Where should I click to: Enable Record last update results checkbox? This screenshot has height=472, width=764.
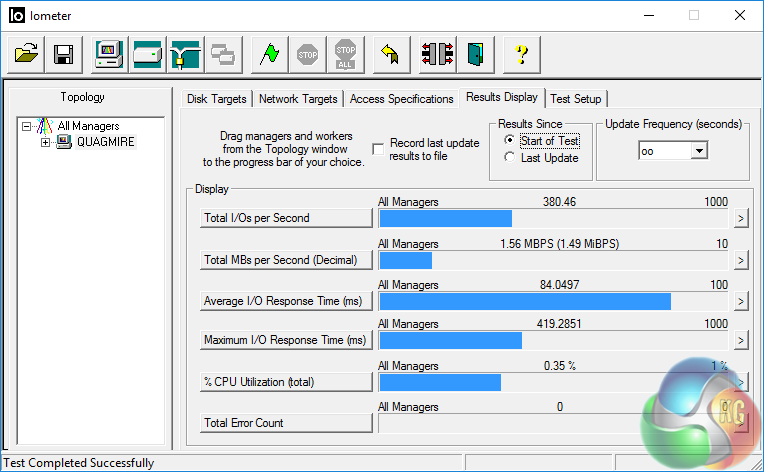tap(378, 149)
